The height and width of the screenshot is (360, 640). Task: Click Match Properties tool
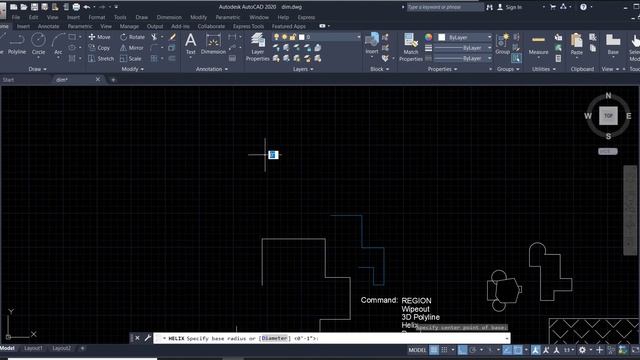(x=411, y=47)
